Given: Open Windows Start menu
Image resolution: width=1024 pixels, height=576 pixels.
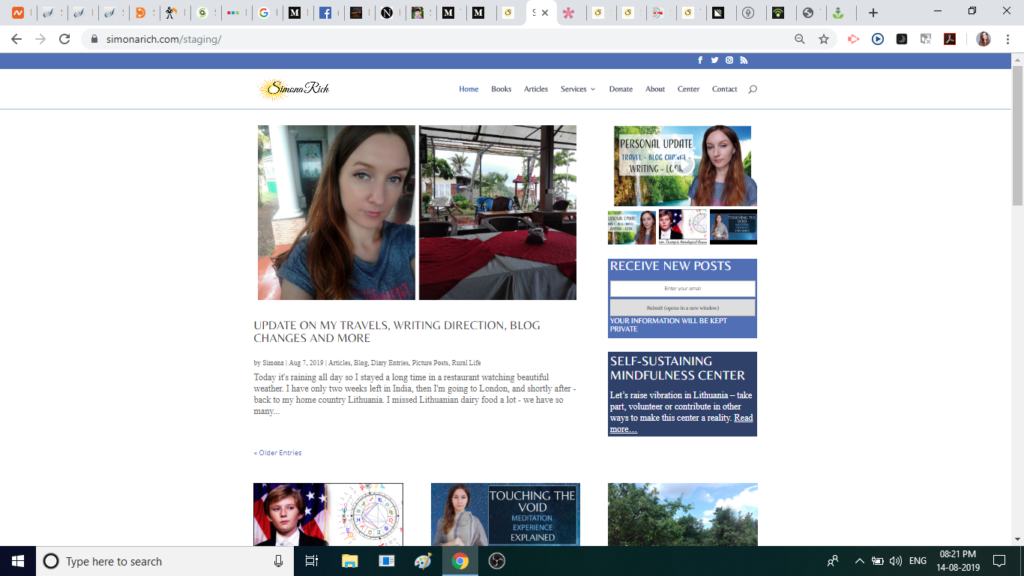Looking at the screenshot, I should 18,561.
